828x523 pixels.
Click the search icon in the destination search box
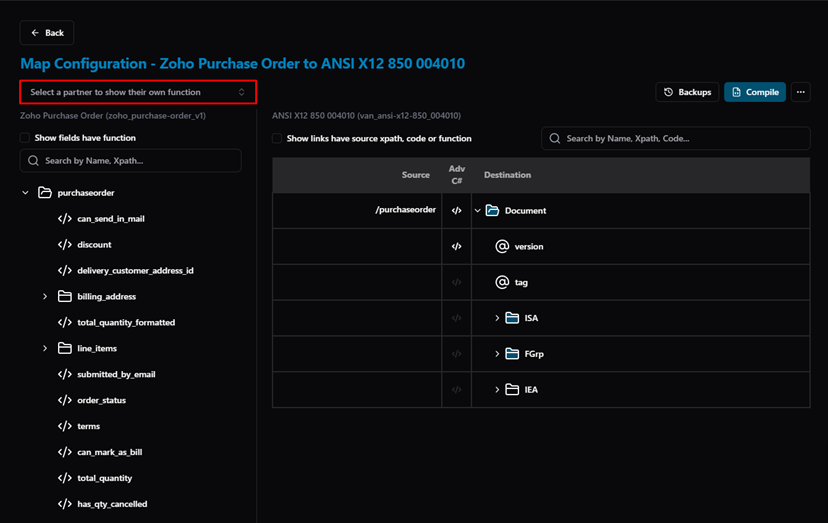(554, 138)
